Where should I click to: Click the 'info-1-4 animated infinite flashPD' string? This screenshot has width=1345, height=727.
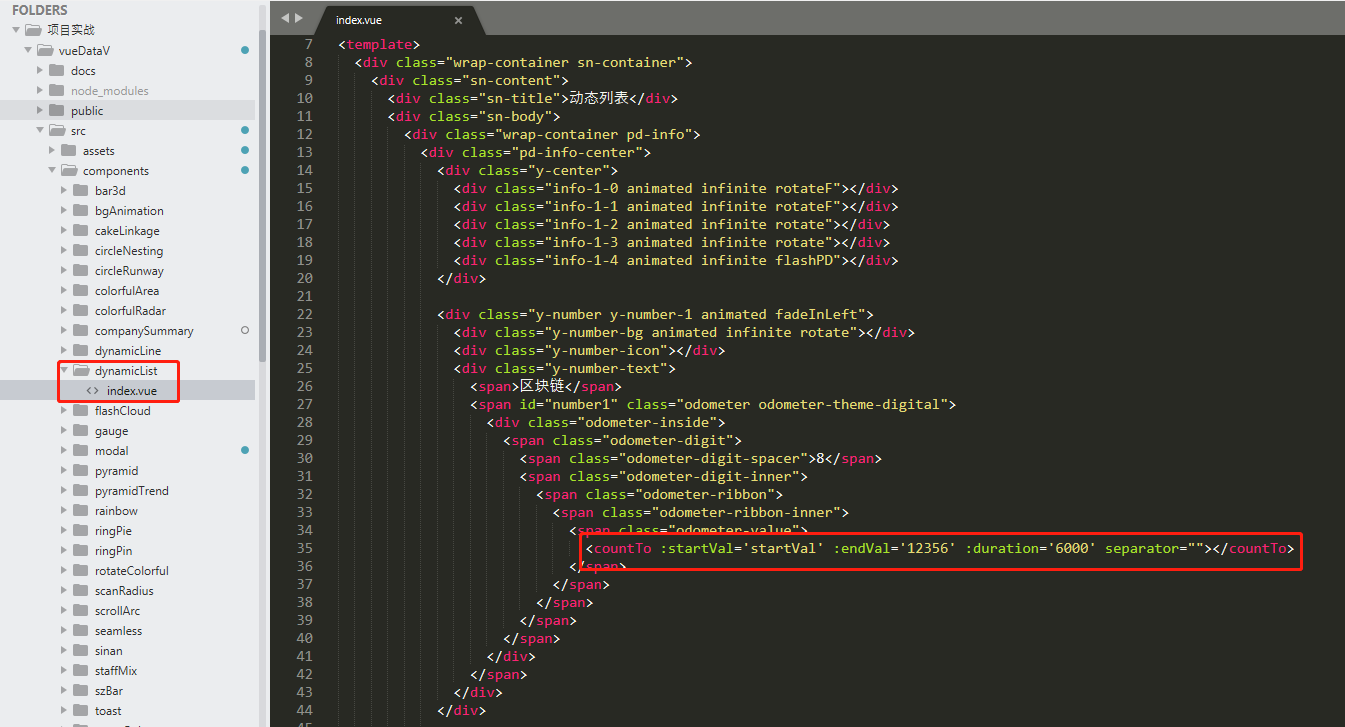click(x=693, y=260)
